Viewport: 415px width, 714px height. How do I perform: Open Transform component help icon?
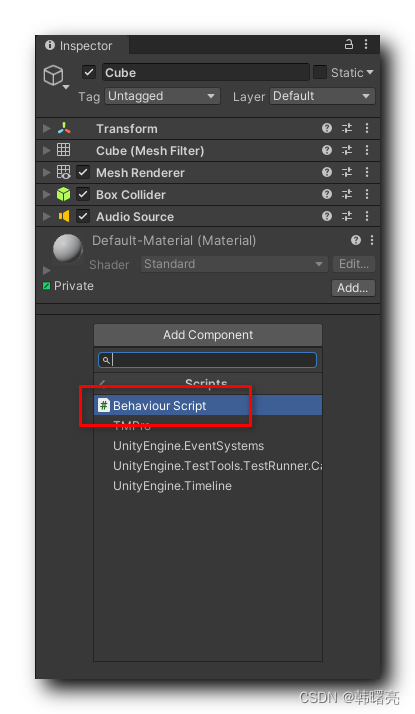[x=327, y=128]
